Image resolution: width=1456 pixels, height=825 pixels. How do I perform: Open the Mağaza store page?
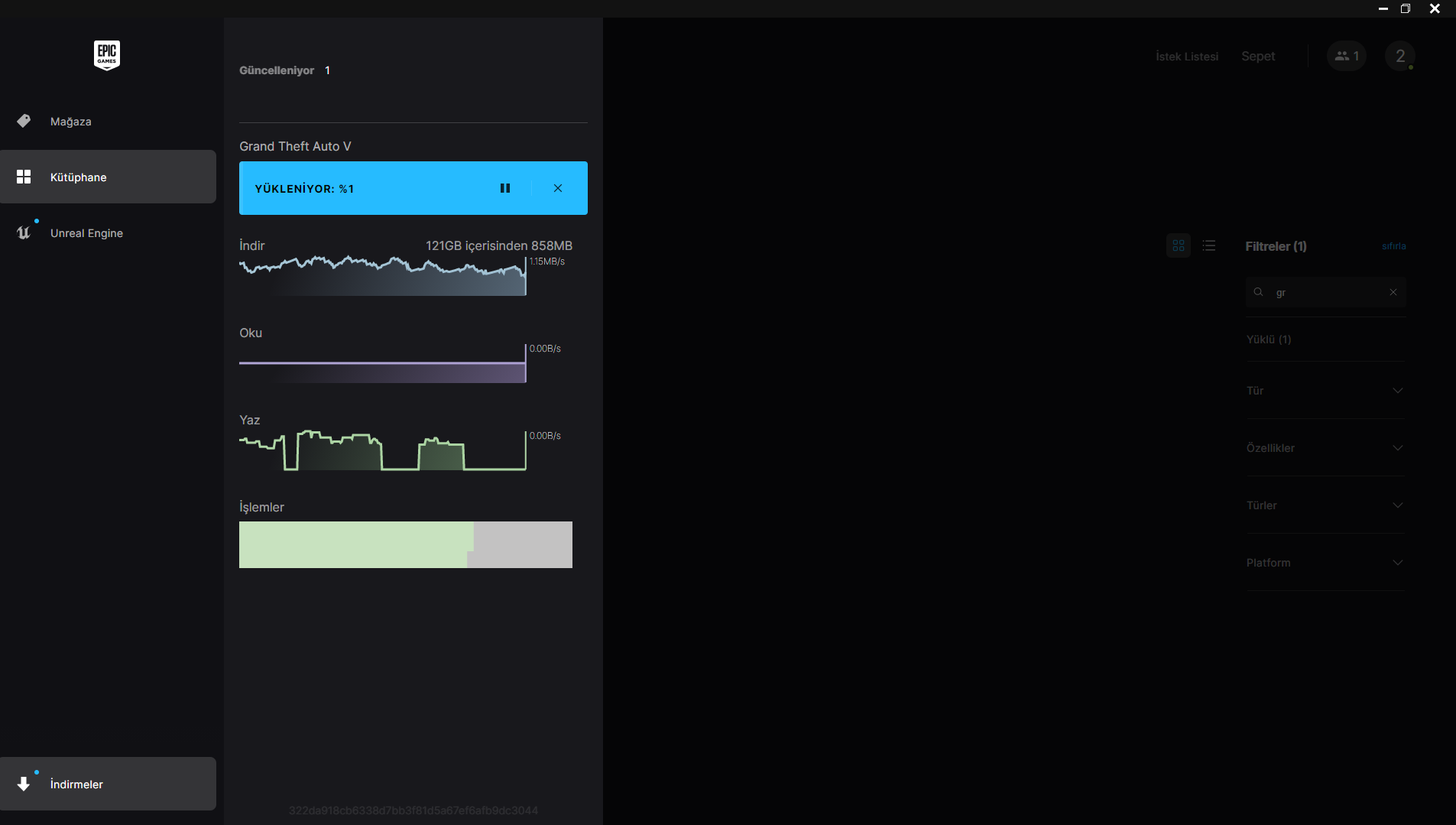pyautogui.click(x=108, y=122)
